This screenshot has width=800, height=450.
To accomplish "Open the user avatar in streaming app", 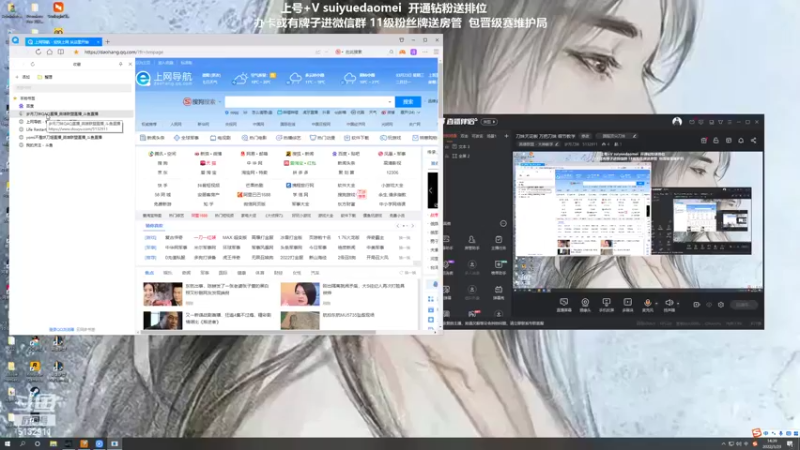I will (677, 121).
